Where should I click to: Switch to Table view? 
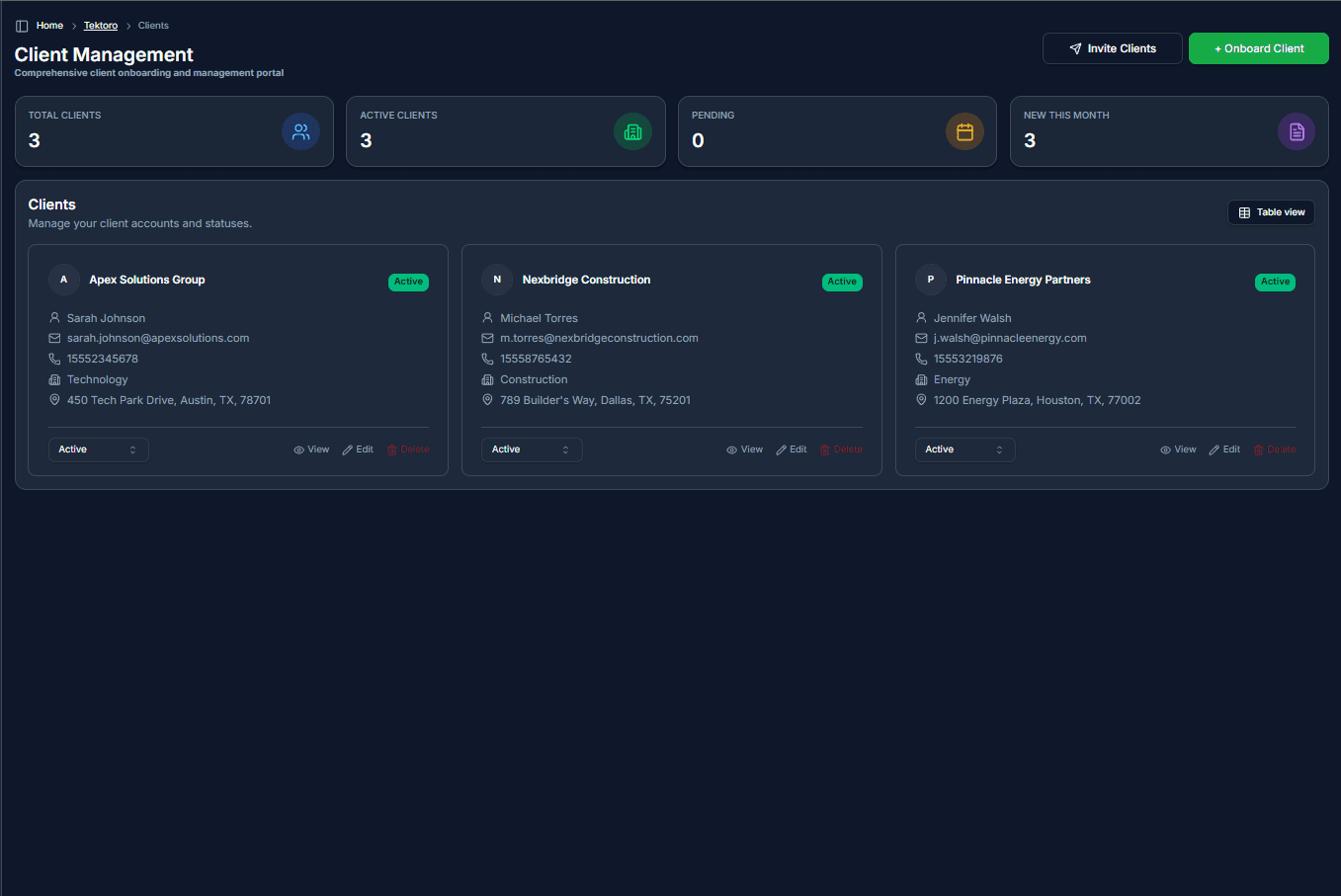pyautogui.click(x=1271, y=211)
